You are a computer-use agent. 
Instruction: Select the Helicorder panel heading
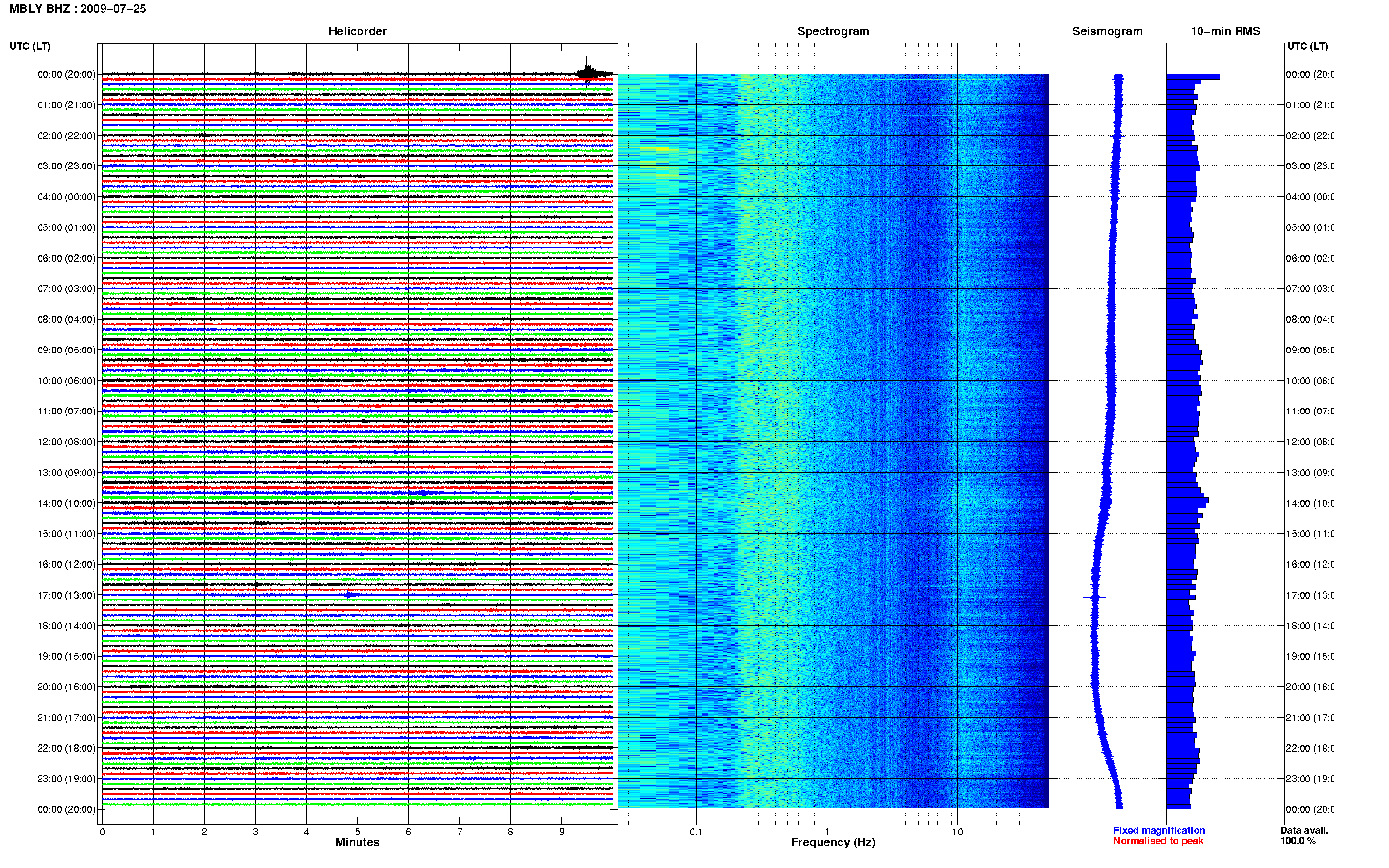tap(357, 31)
